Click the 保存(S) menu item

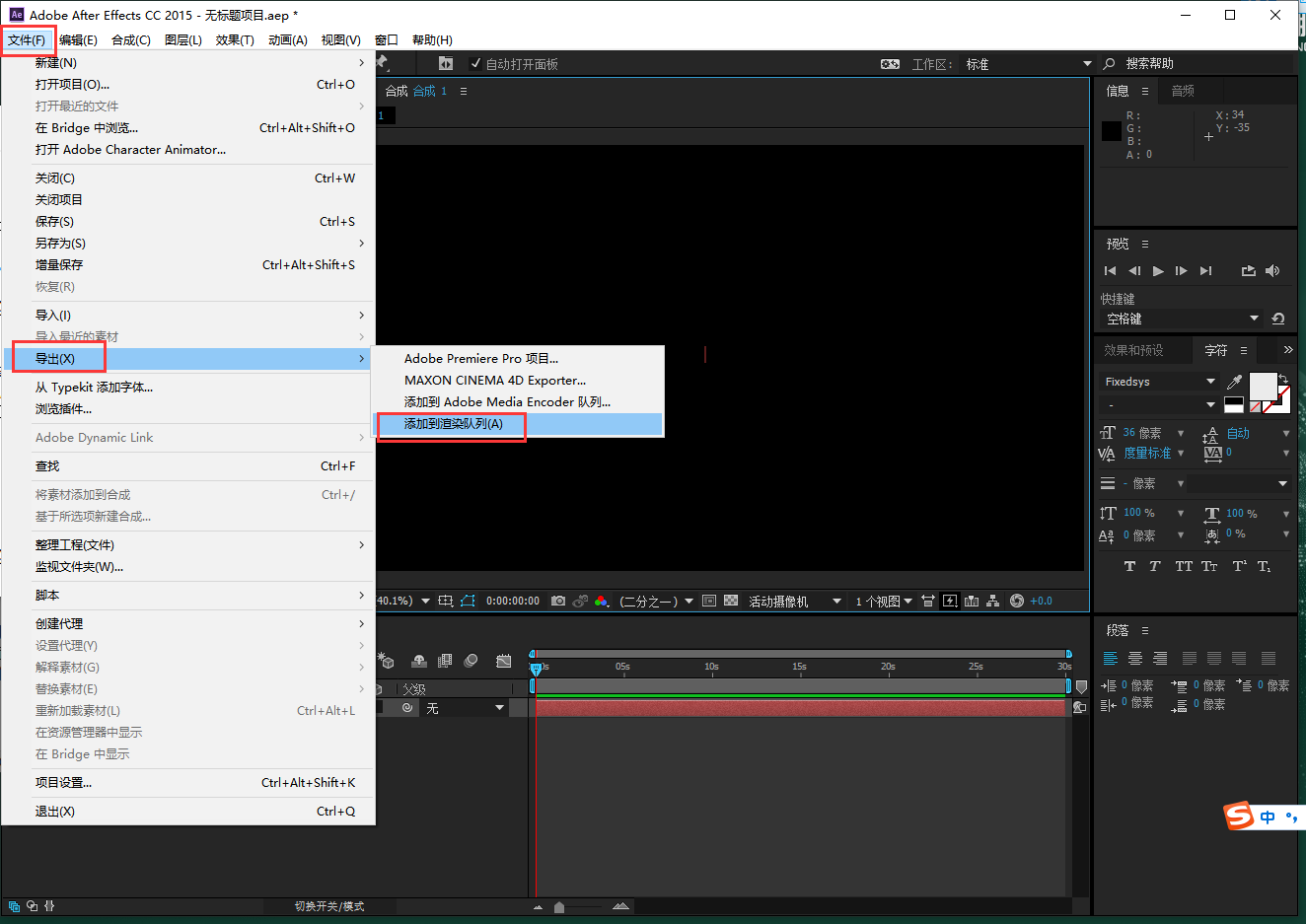click(x=55, y=222)
